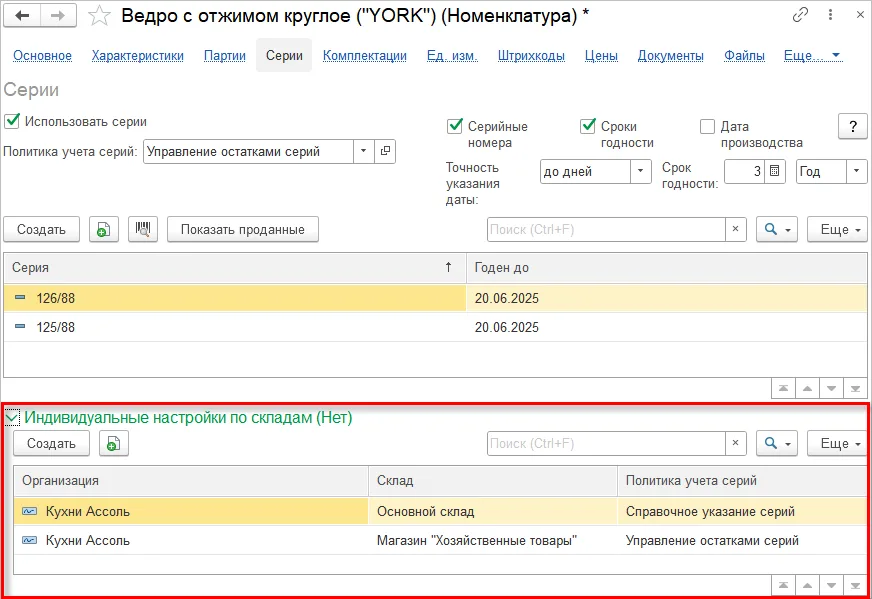Image resolution: width=872 pixels, height=599 pixels.
Task: Start search with magnifier in series toolbar
Action: coord(777,229)
